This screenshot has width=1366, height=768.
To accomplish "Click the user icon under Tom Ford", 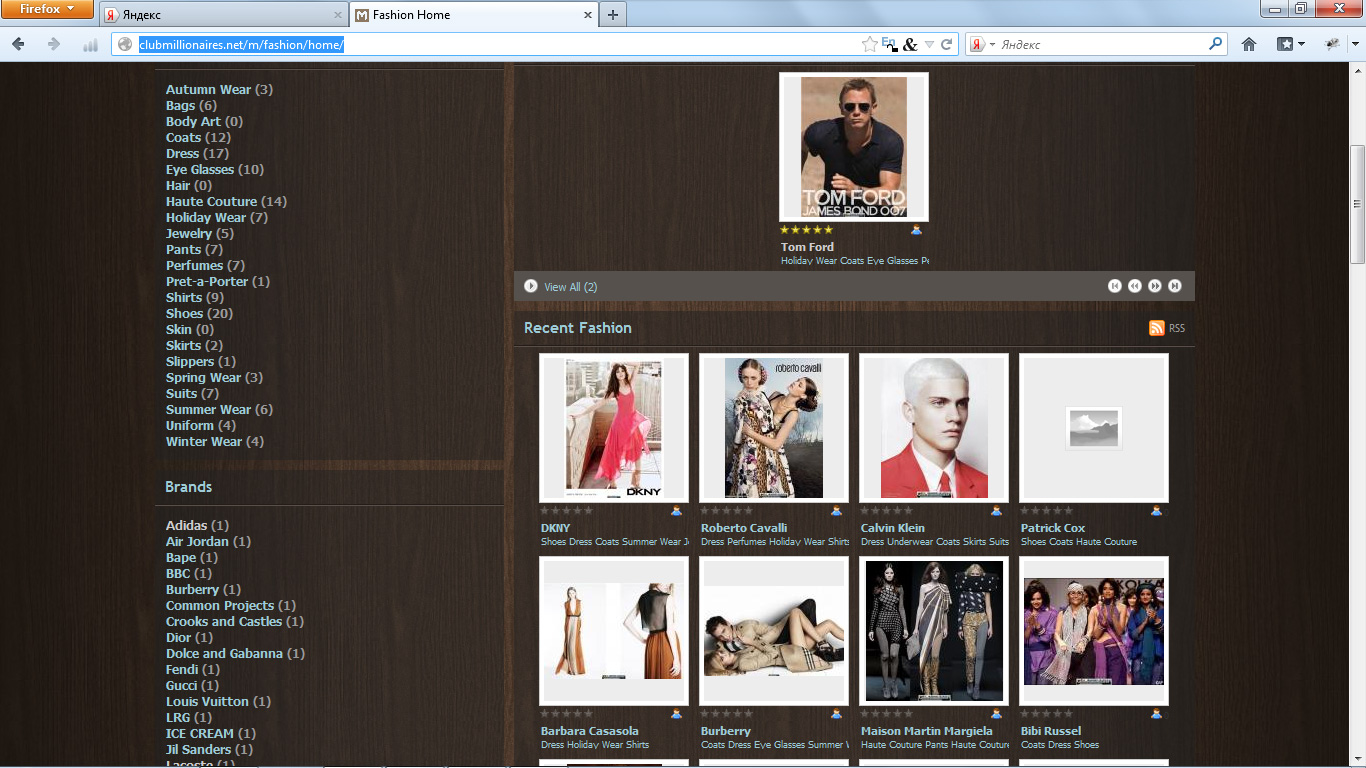I will tap(916, 231).
